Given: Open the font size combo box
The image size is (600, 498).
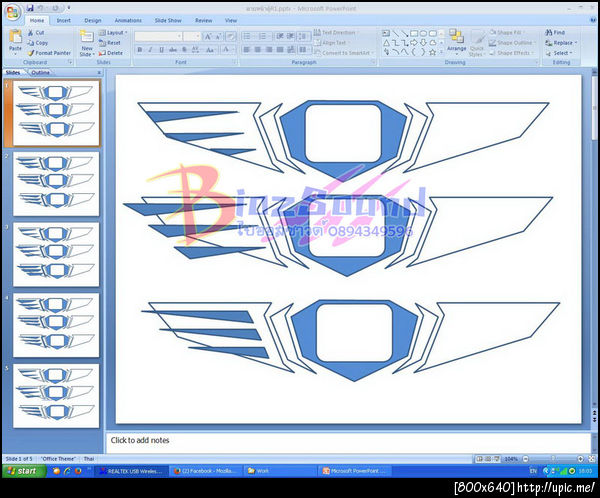Looking at the screenshot, I should tap(191, 36).
